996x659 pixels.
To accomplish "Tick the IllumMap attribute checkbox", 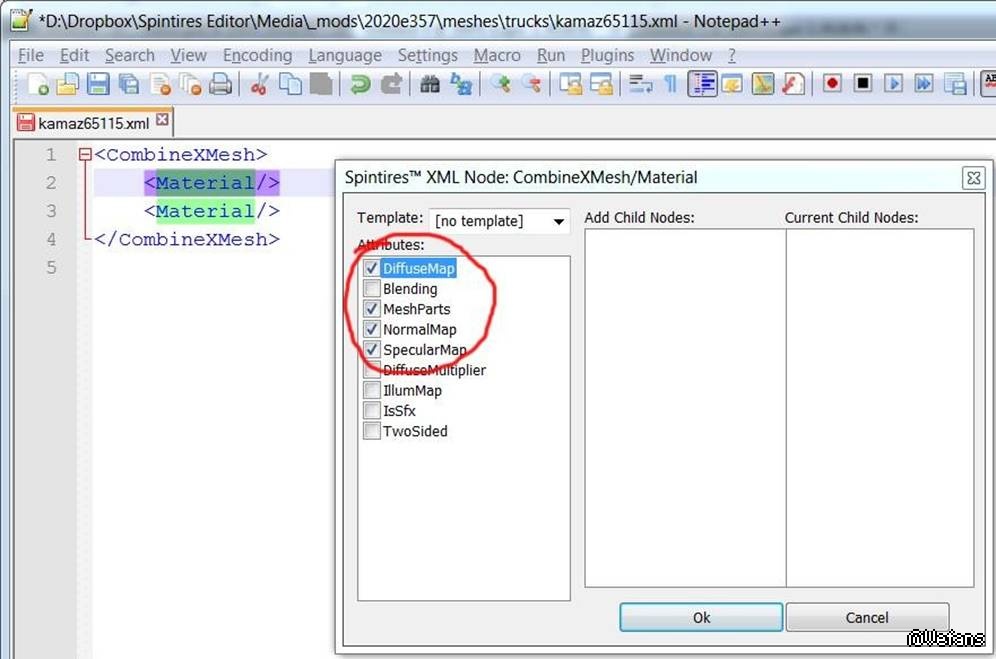I will click(372, 391).
